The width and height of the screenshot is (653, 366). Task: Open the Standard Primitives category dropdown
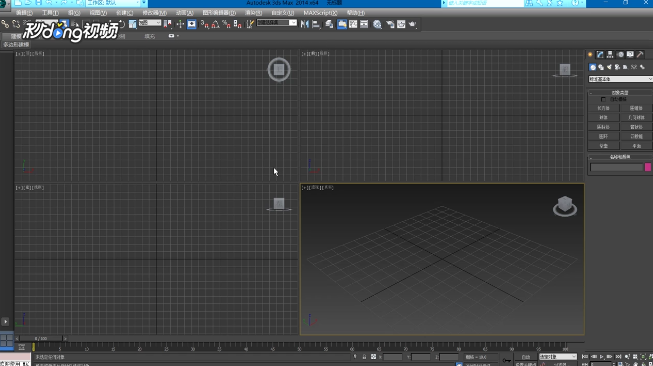coord(620,79)
